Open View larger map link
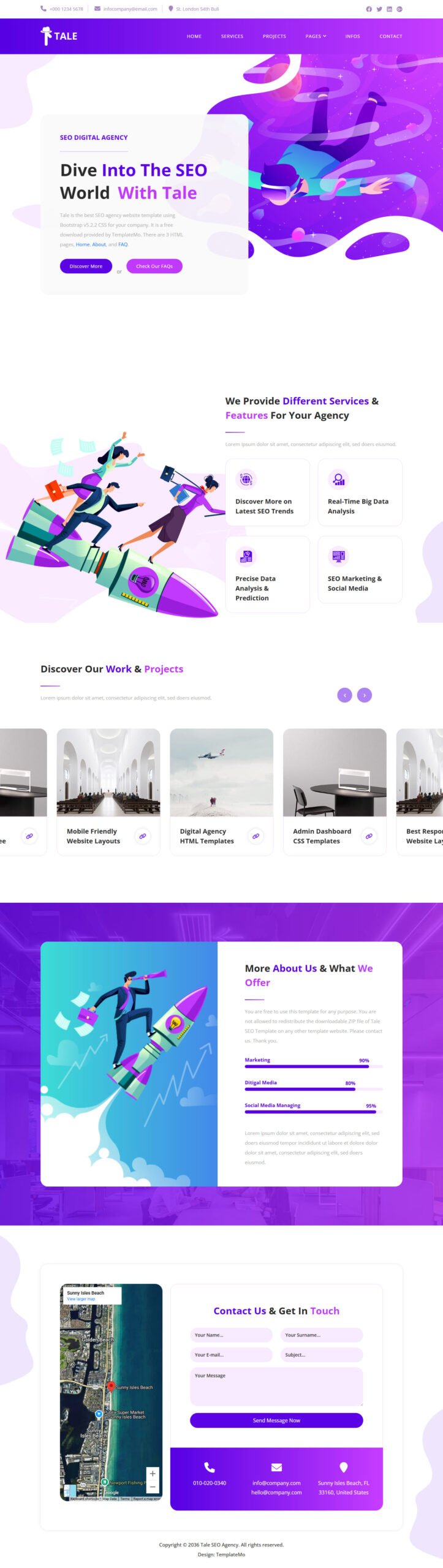Viewport: 443px width, 1568px height. pyautogui.click(x=81, y=1298)
